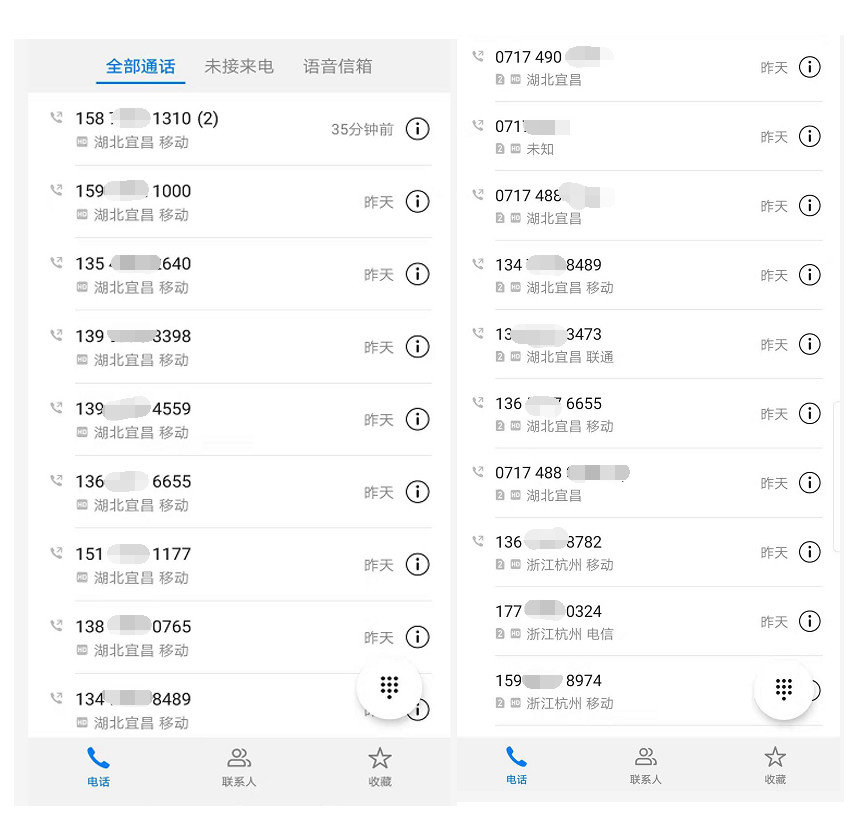
Task: Tap info icon on 0717 490 entry
Action: [x=810, y=67]
